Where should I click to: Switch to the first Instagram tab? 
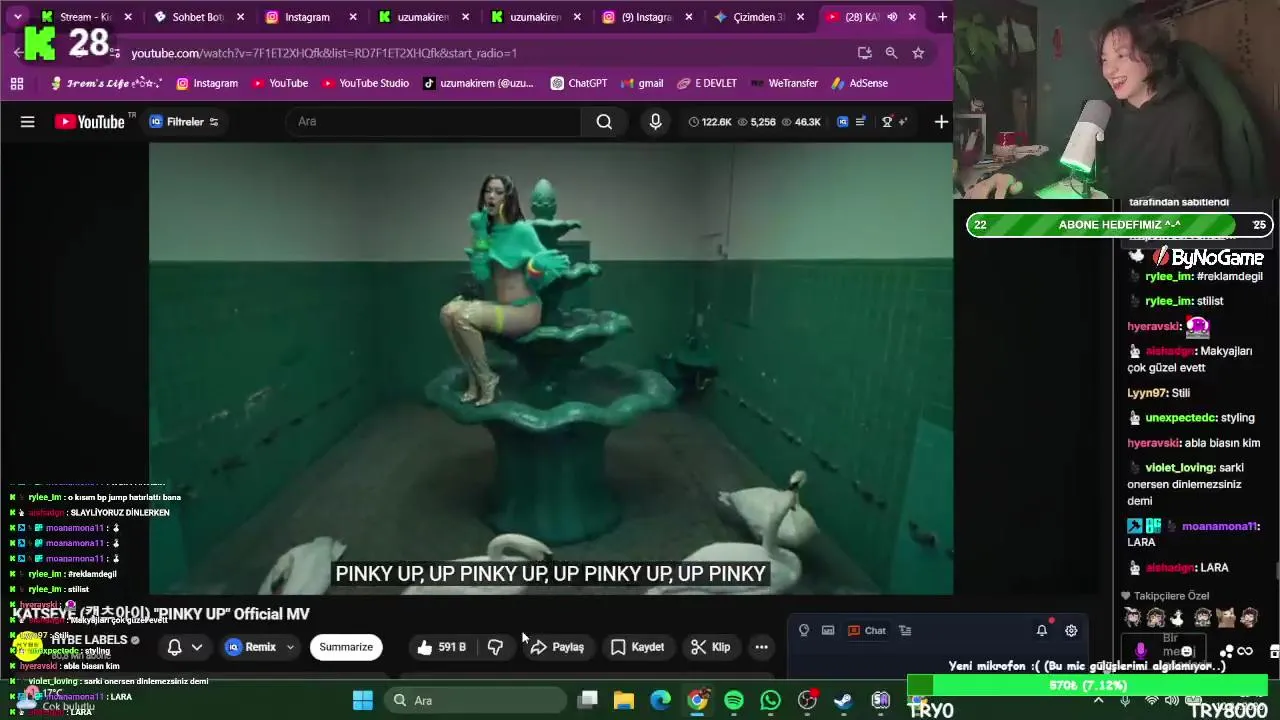pos(306,17)
